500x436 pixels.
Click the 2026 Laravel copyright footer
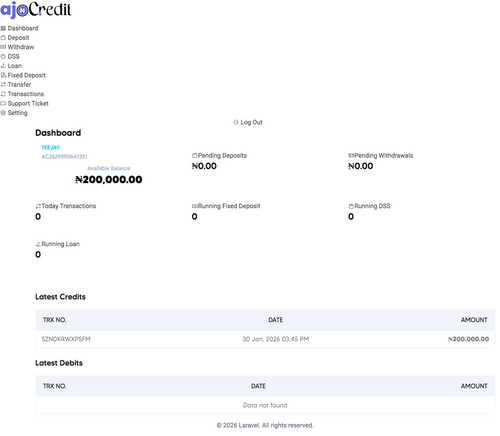click(x=265, y=425)
